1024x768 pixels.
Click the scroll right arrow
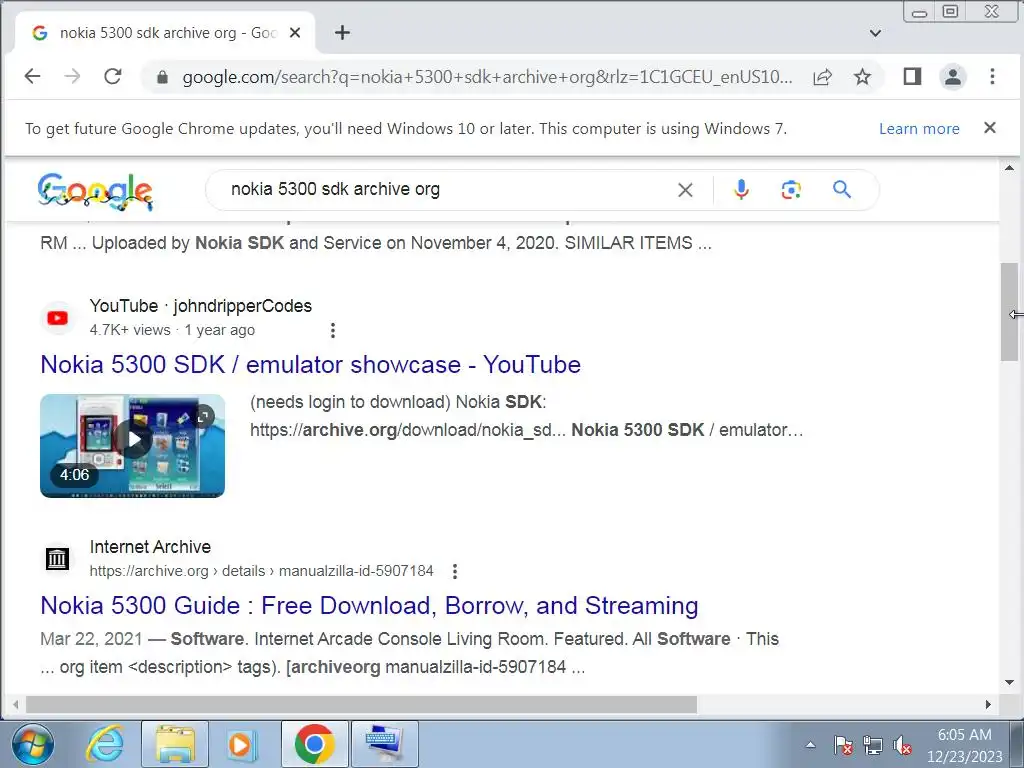coord(988,705)
